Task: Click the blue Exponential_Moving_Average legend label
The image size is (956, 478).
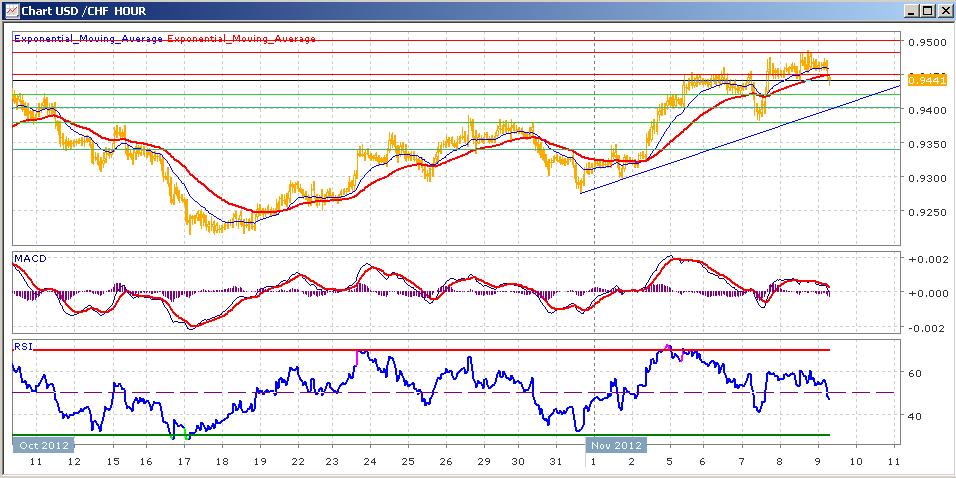Action: pyautogui.click(x=88, y=38)
